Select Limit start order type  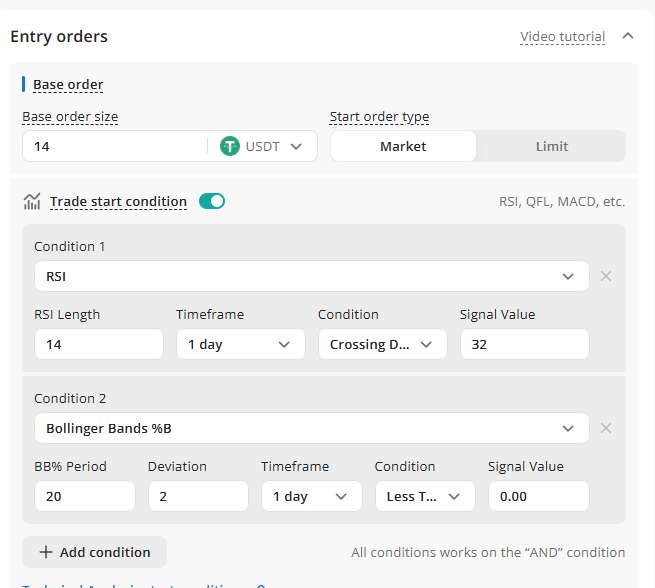tap(551, 146)
